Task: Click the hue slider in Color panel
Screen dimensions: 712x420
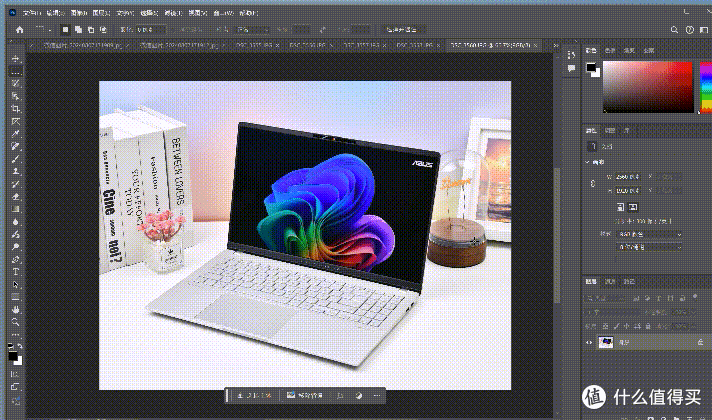Action: click(x=706, y=87)
